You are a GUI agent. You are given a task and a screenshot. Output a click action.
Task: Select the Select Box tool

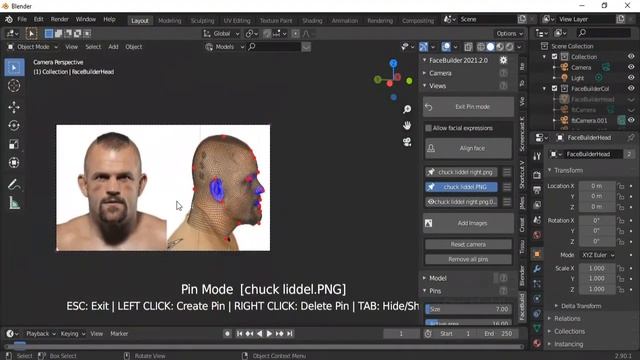(14, 67)
